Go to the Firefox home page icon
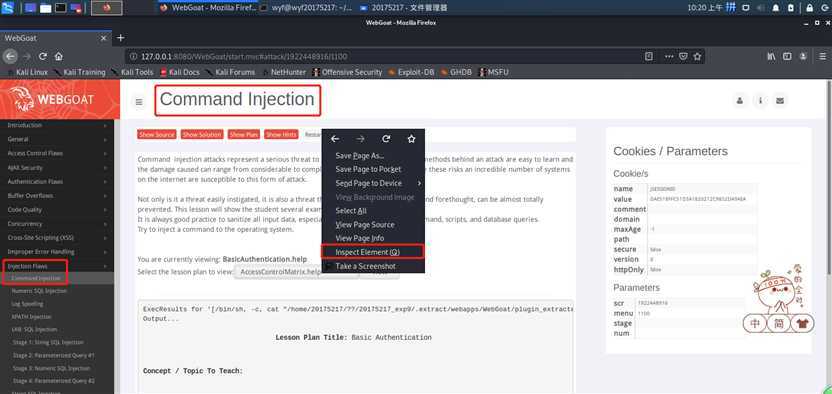The width and height of the screenshot is (832, 394). pos(58,56)
